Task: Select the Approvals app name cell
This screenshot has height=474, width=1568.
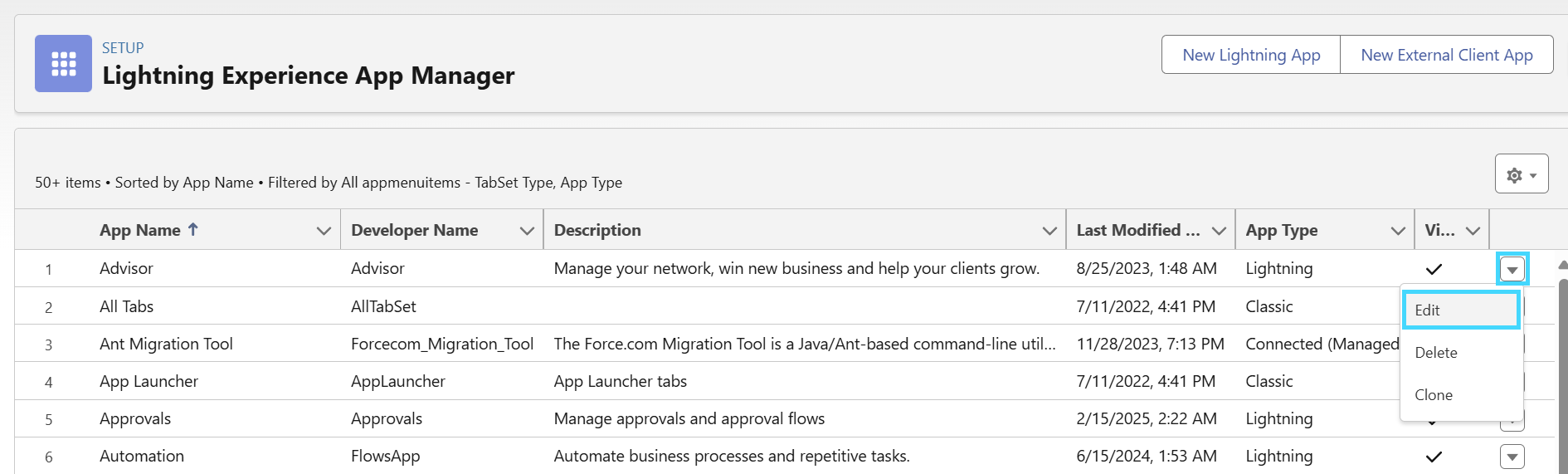Action: point(135,418)
